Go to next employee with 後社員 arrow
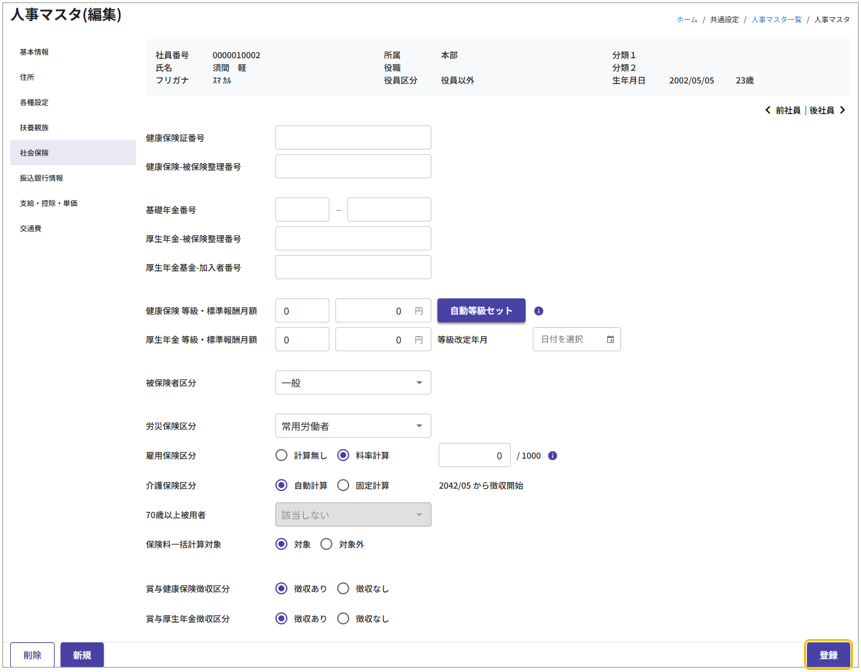 pos(842,110)
